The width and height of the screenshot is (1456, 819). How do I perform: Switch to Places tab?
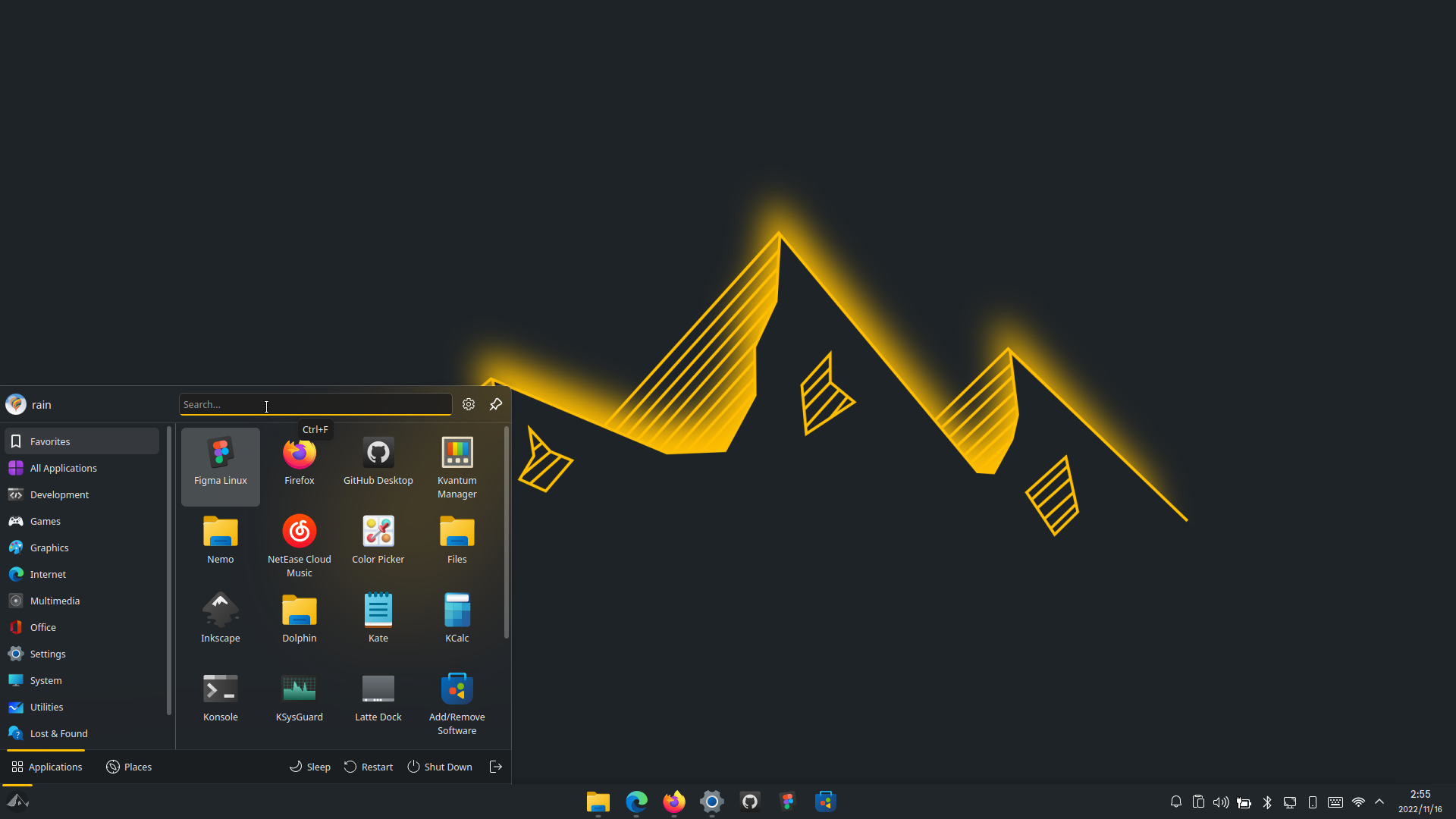coord(129,767)
